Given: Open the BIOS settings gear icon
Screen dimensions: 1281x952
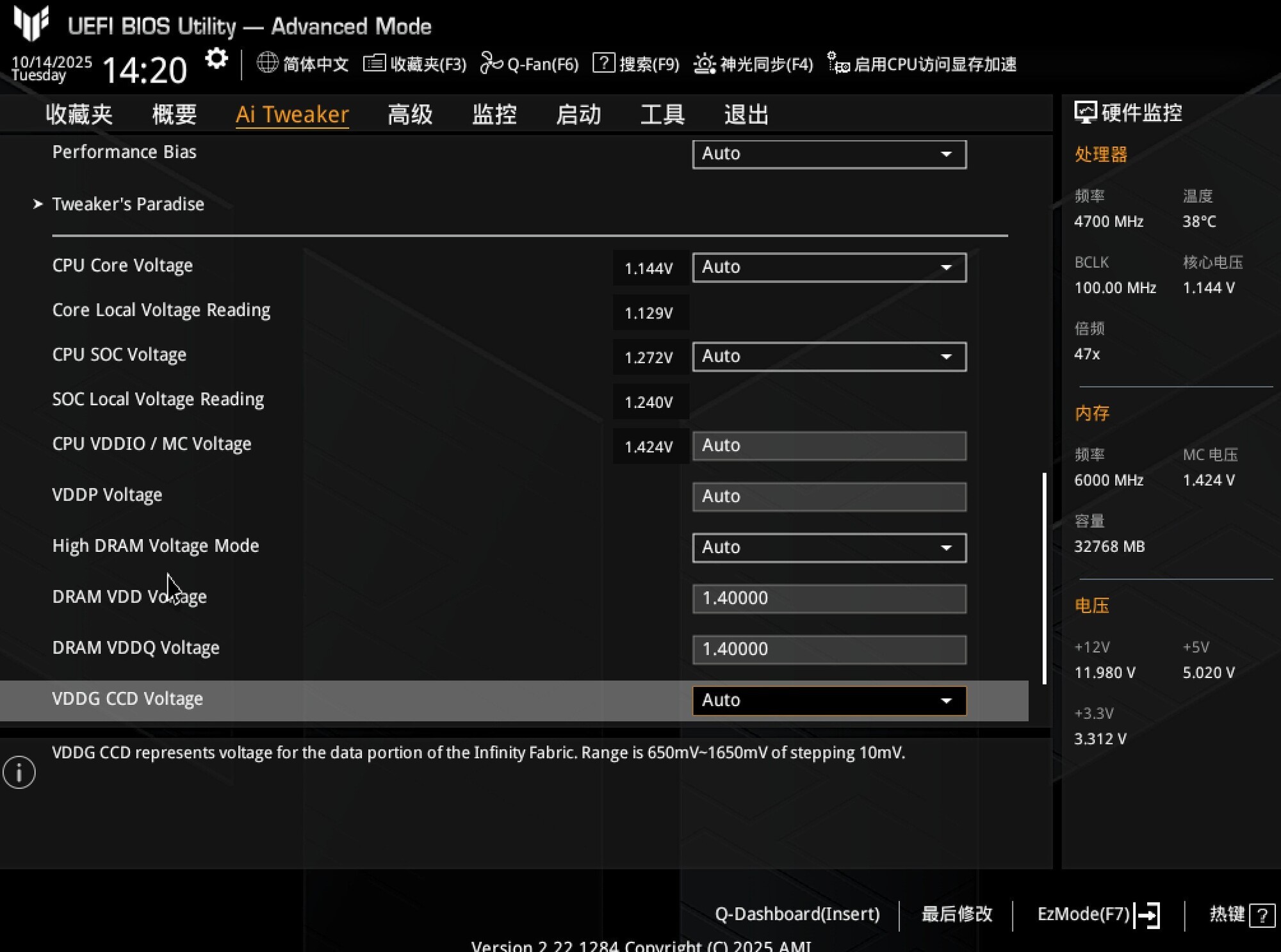Looking at the screenshot, I should pyautogui.click(x=216, y=59).
